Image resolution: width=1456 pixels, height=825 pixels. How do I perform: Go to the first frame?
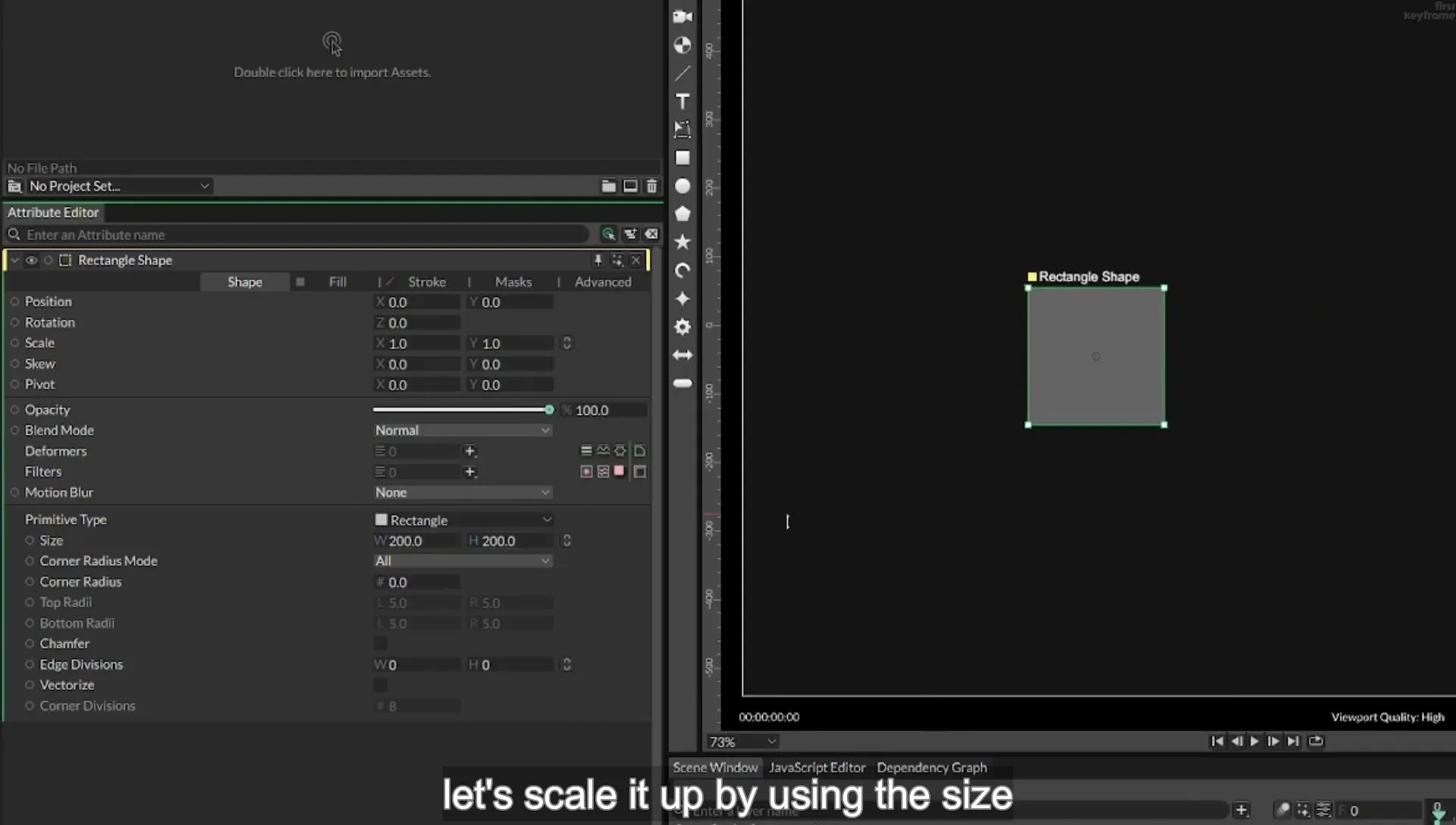pos(1217,742)
